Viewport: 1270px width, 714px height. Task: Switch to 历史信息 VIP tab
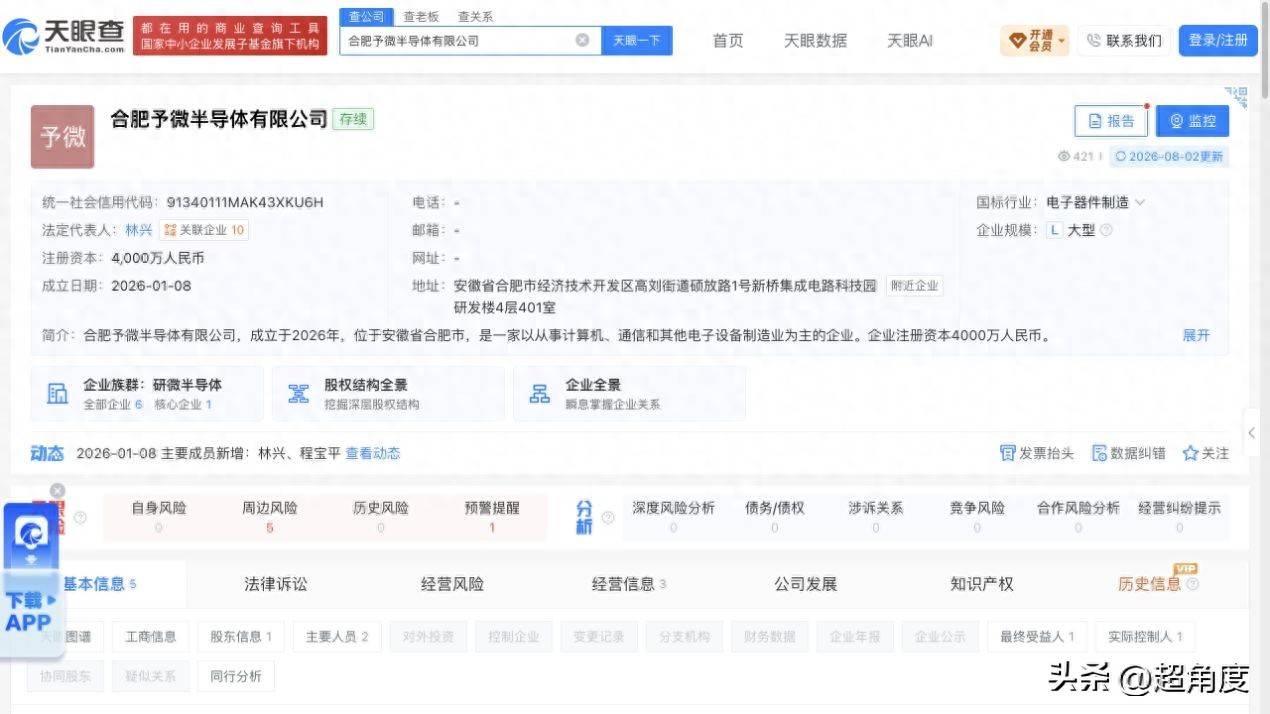coord(1149,584)
